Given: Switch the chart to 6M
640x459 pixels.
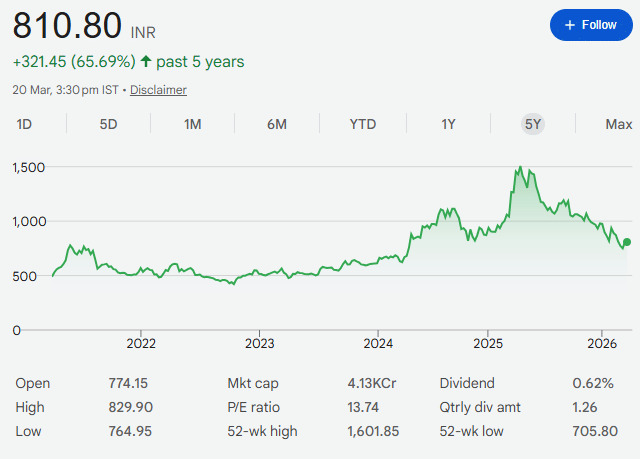Looking at the screenshot, I should click(x=277, y=124).
